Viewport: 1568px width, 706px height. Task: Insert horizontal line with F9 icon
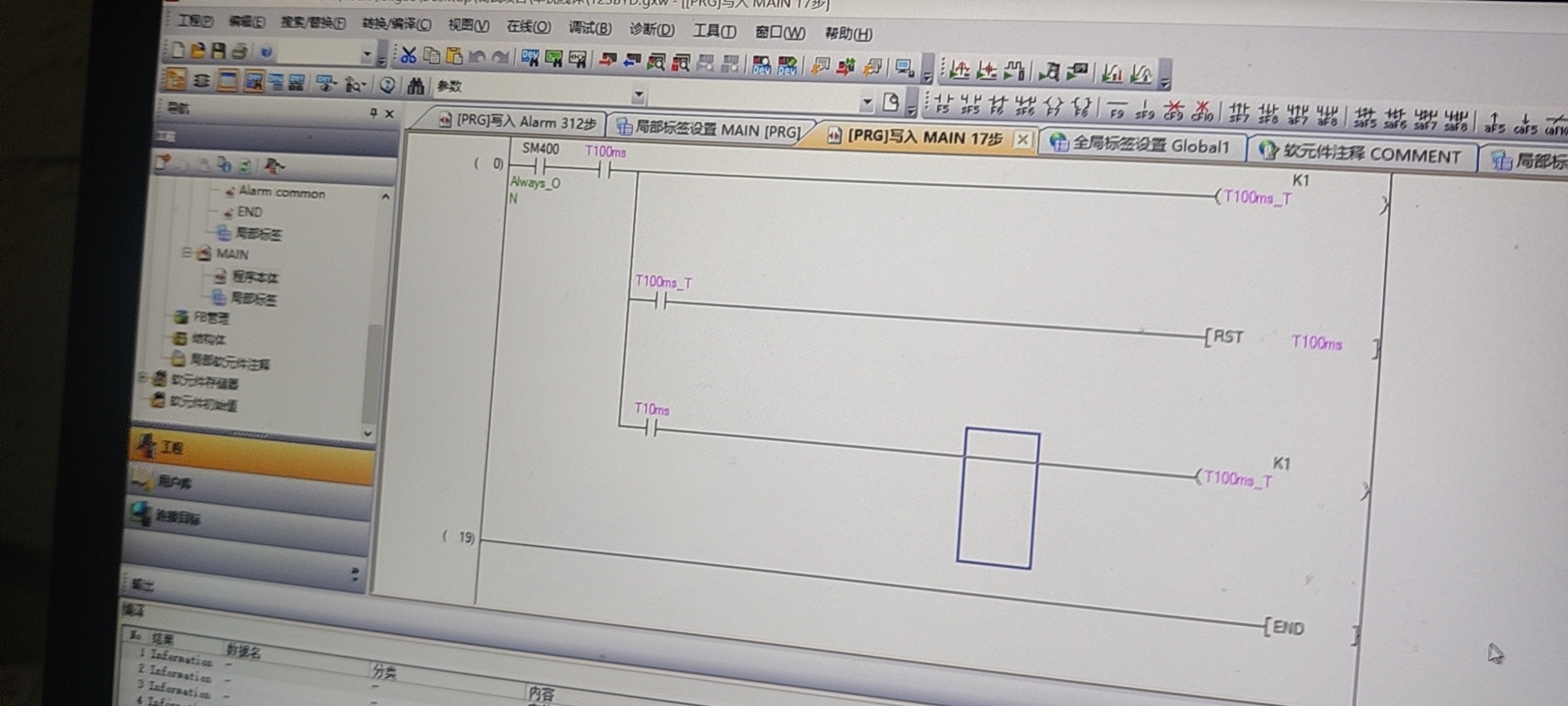tap(1116, 110)
